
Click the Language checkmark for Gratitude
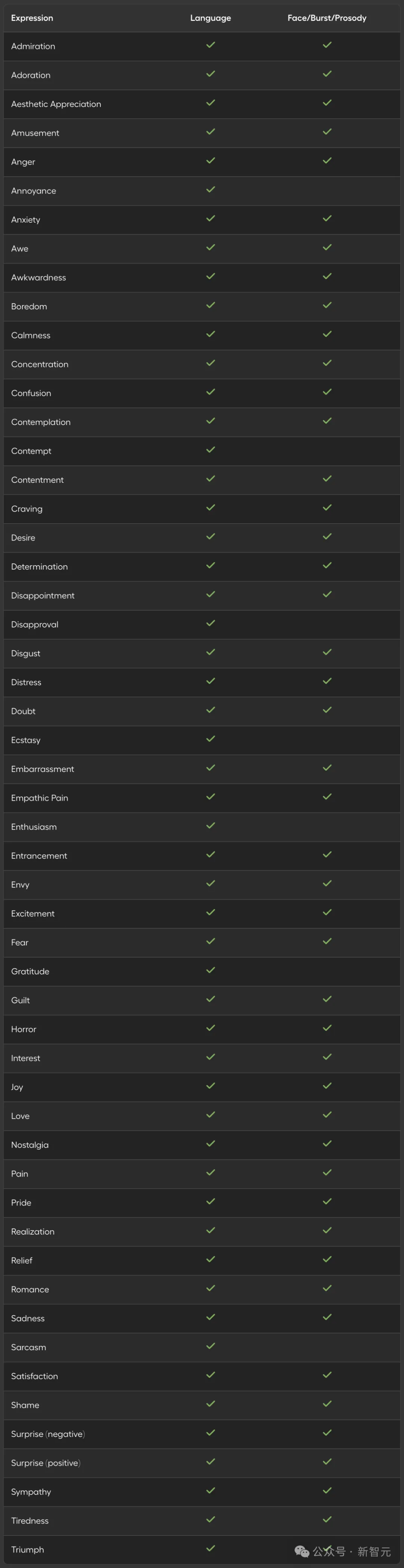(x=211, y=970)
